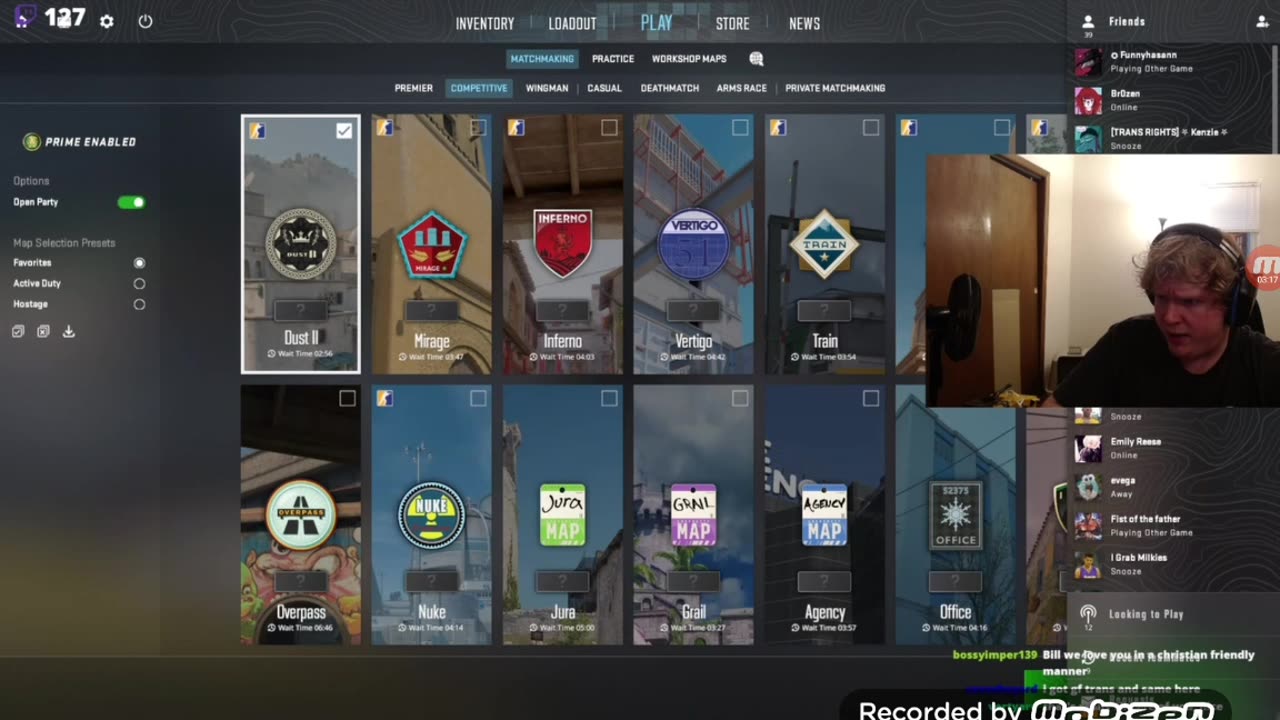Click friend name 'evega'

pyautogui.click(x=1122, y=480)
